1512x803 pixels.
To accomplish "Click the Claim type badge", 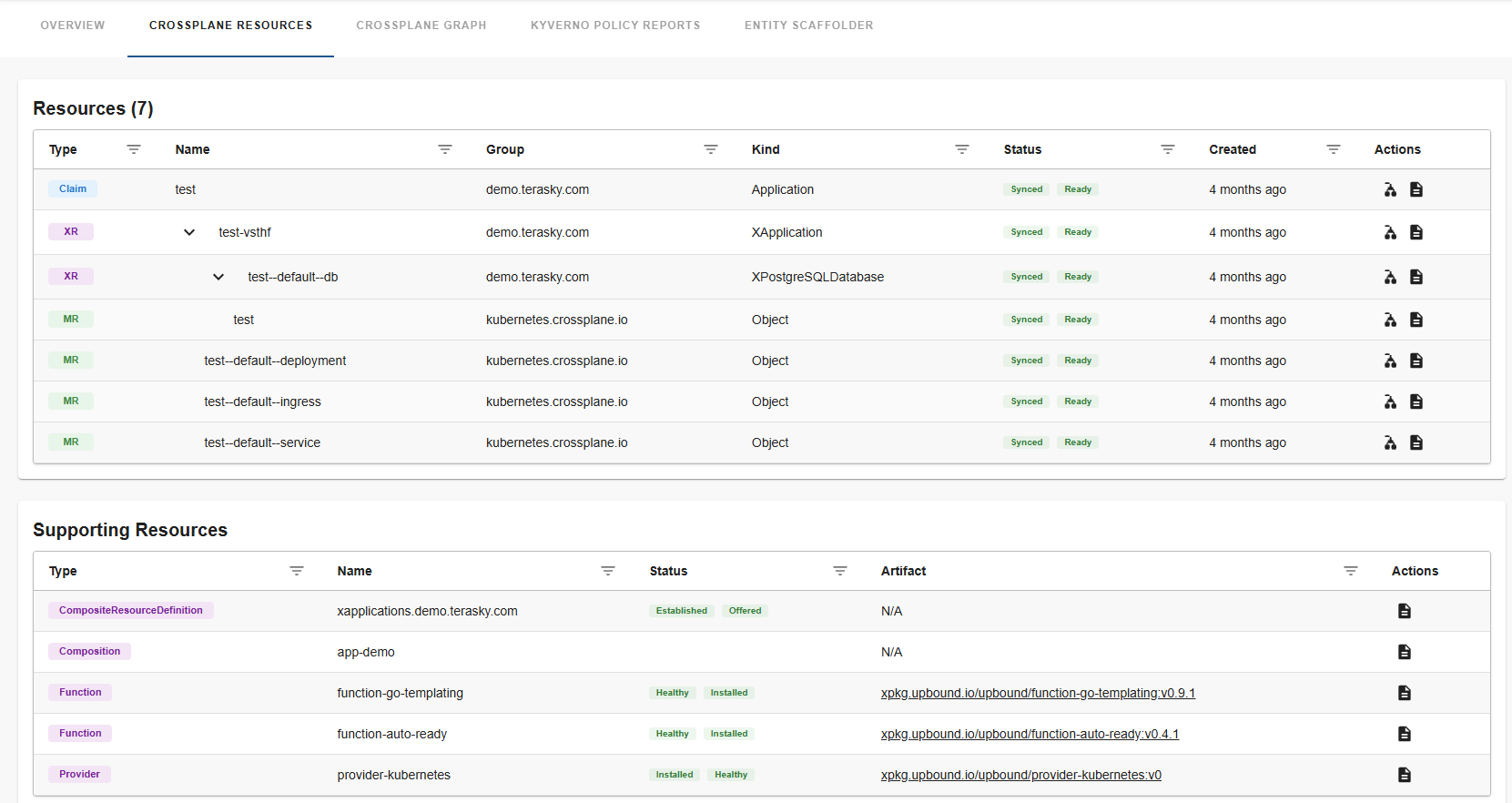I will click(x=73, y=188).
